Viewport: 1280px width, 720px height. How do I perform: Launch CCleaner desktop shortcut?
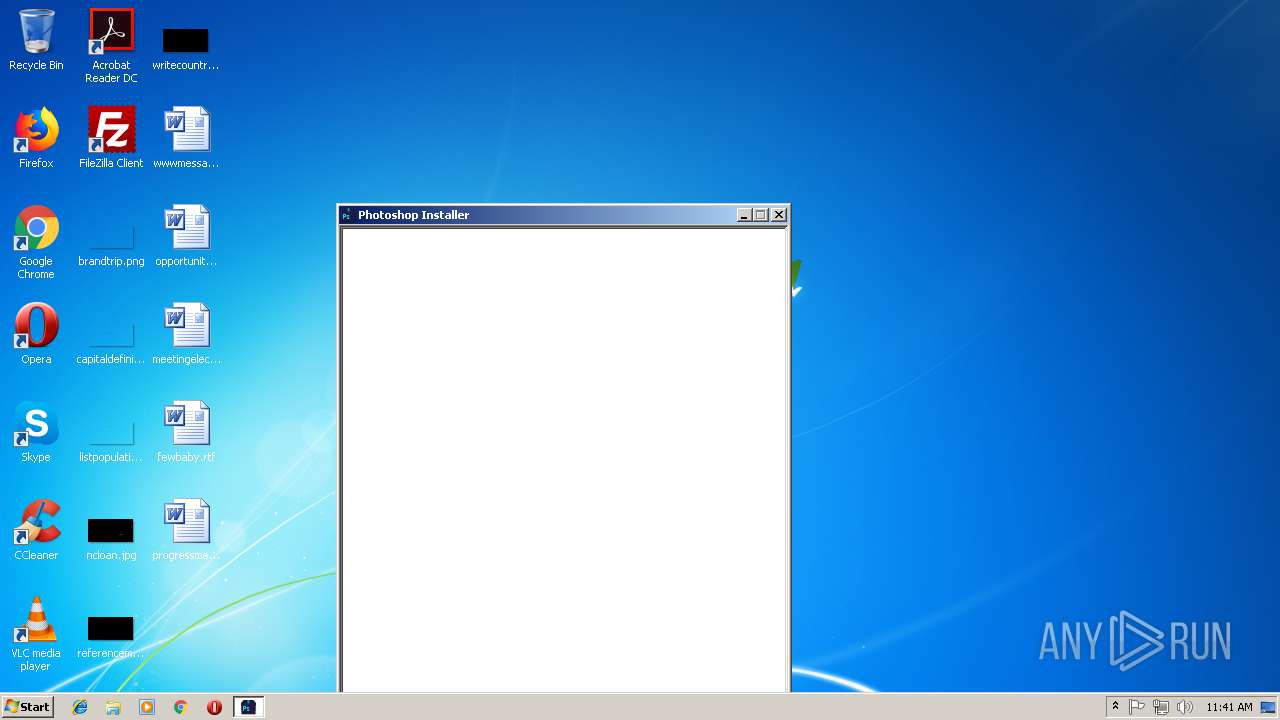[x=36, y=530]
